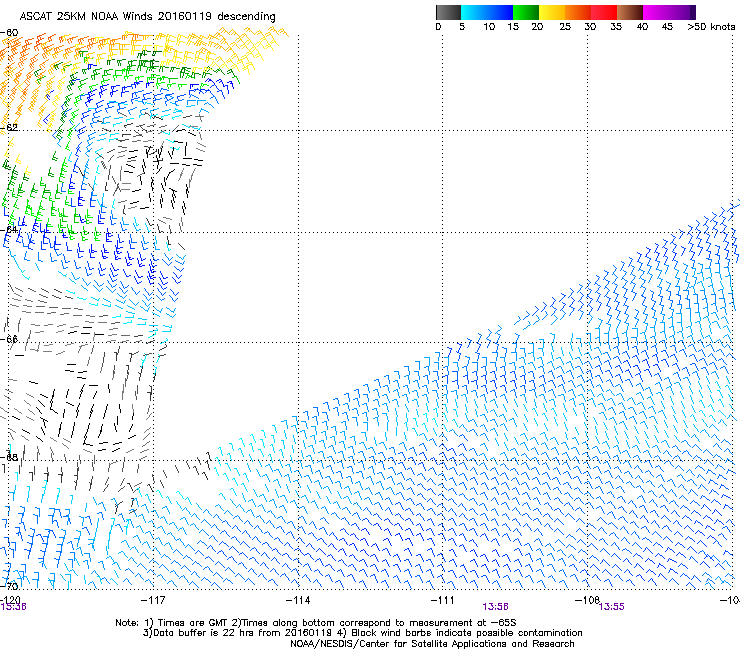Click the -68 latitude axis label

pos(9,457)
